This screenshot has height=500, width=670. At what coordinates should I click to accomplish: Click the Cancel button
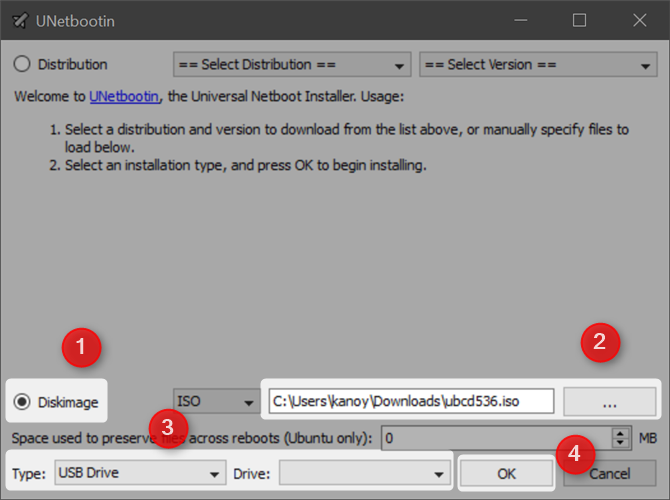(x=610, y=473)
